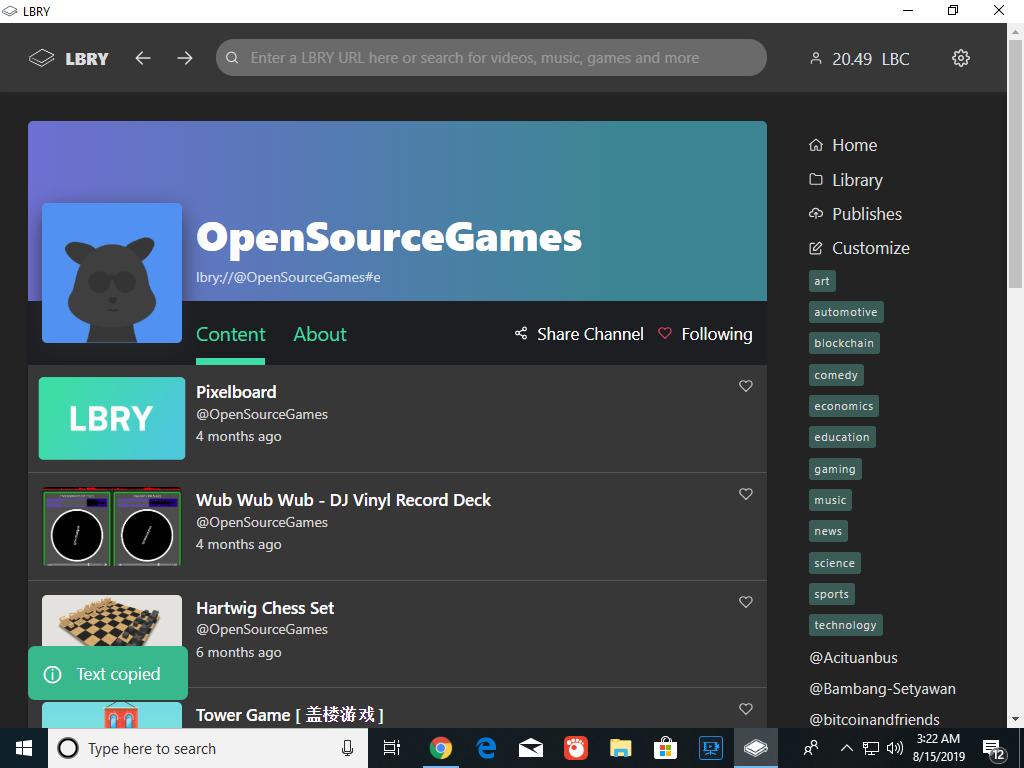Go forward with the right arrow
Screen dimensions: 1024x768
tap(185, 58)
